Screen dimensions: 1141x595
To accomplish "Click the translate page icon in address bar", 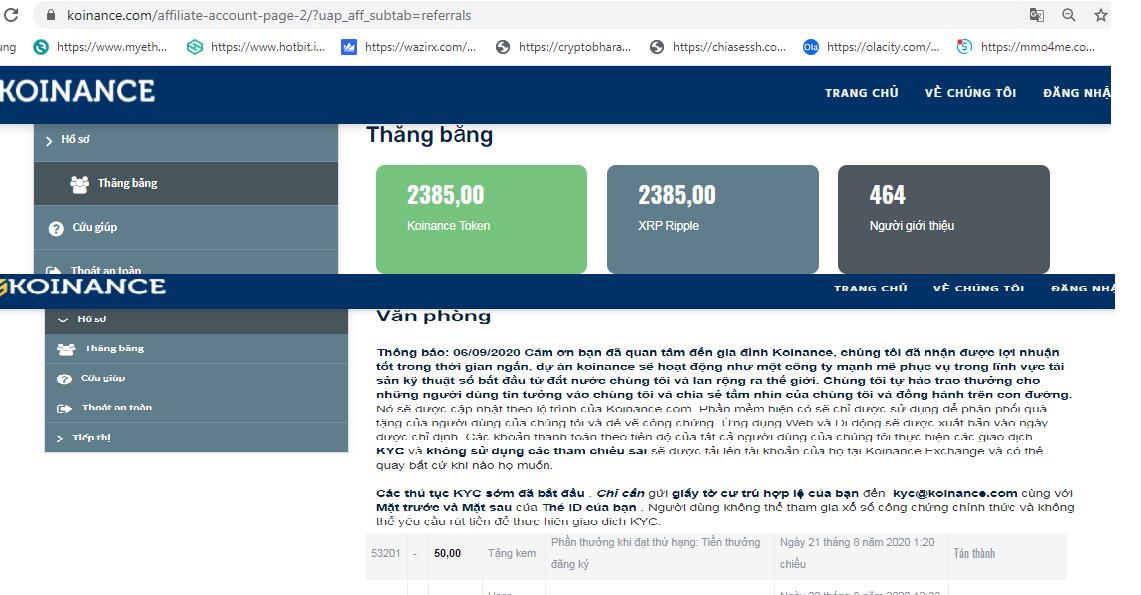I will coord(1037,15).
